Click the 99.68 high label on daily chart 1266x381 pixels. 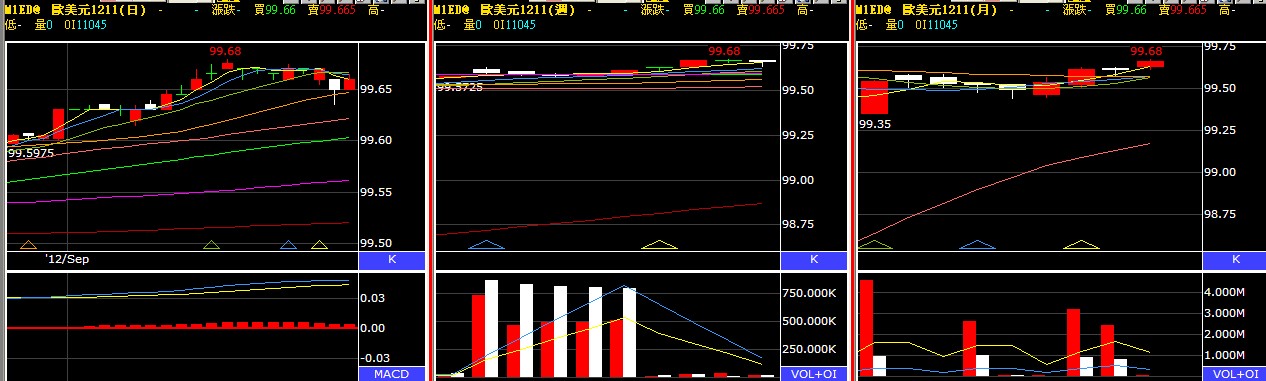(224, 52)
